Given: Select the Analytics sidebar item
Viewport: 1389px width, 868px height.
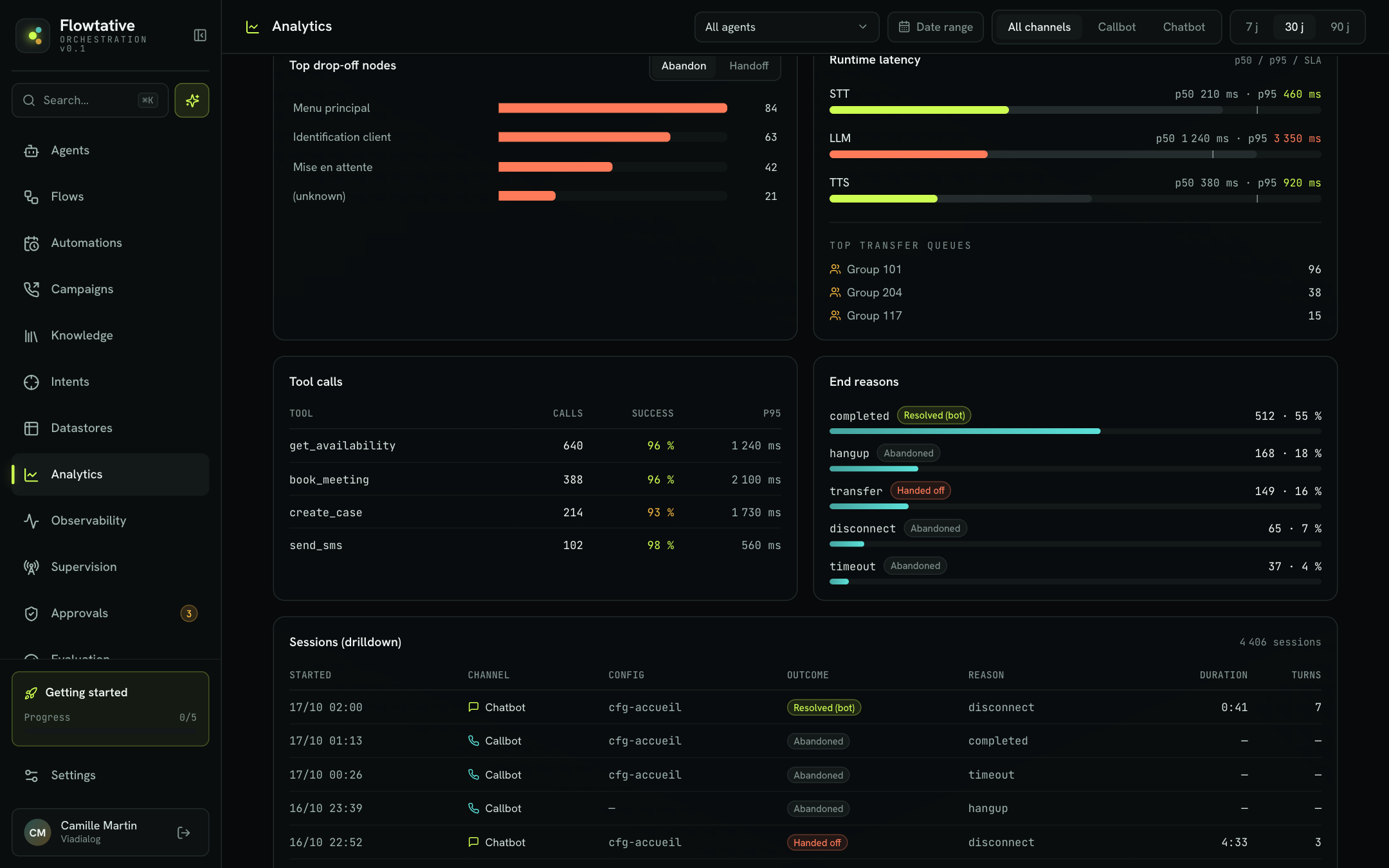Looking at the screenshot, I should click(x=110, y=475).
